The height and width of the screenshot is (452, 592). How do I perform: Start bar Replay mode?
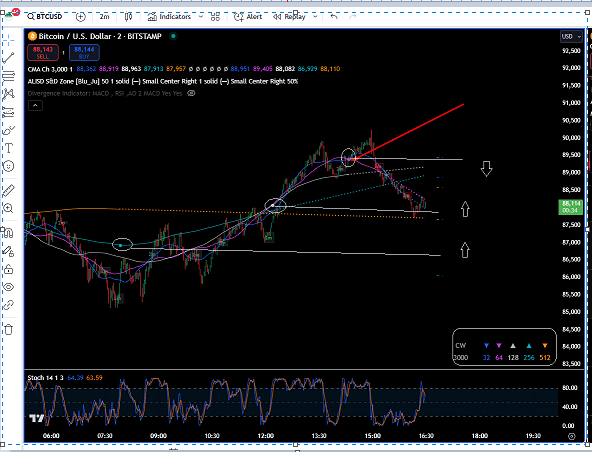(x=289, y=17)
